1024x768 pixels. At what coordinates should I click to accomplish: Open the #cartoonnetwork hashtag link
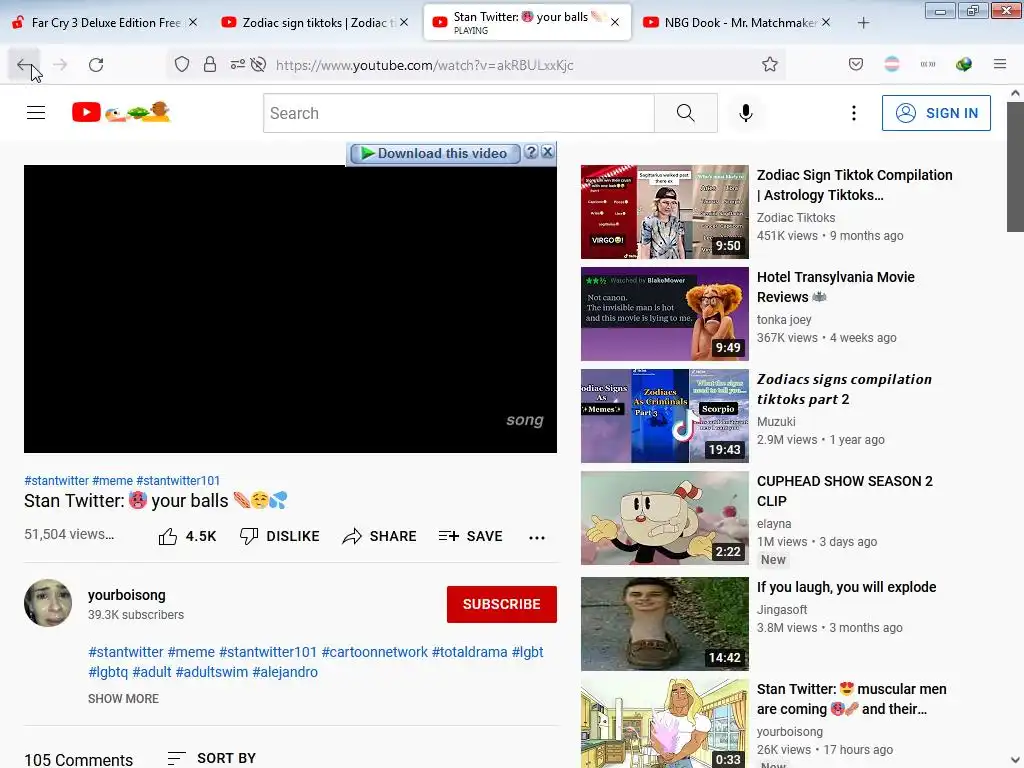pyautogui.click(x=375, y=652)
